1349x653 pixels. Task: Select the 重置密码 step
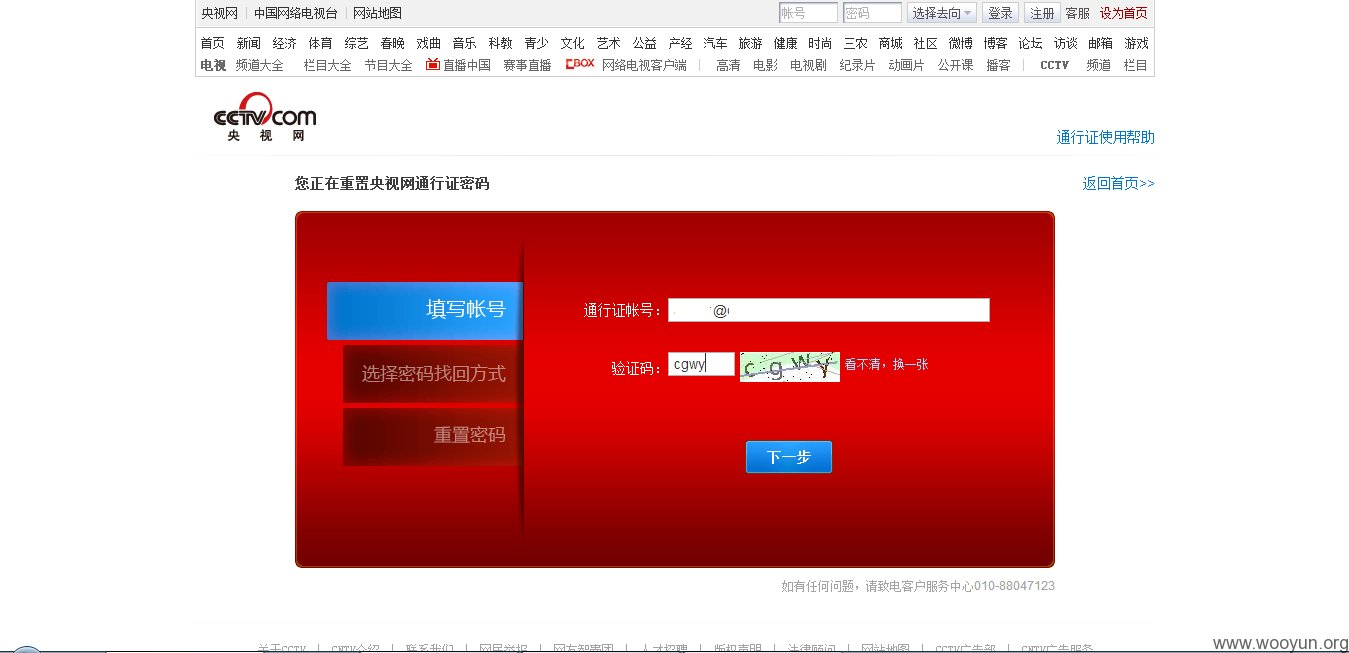click(433, 435)
